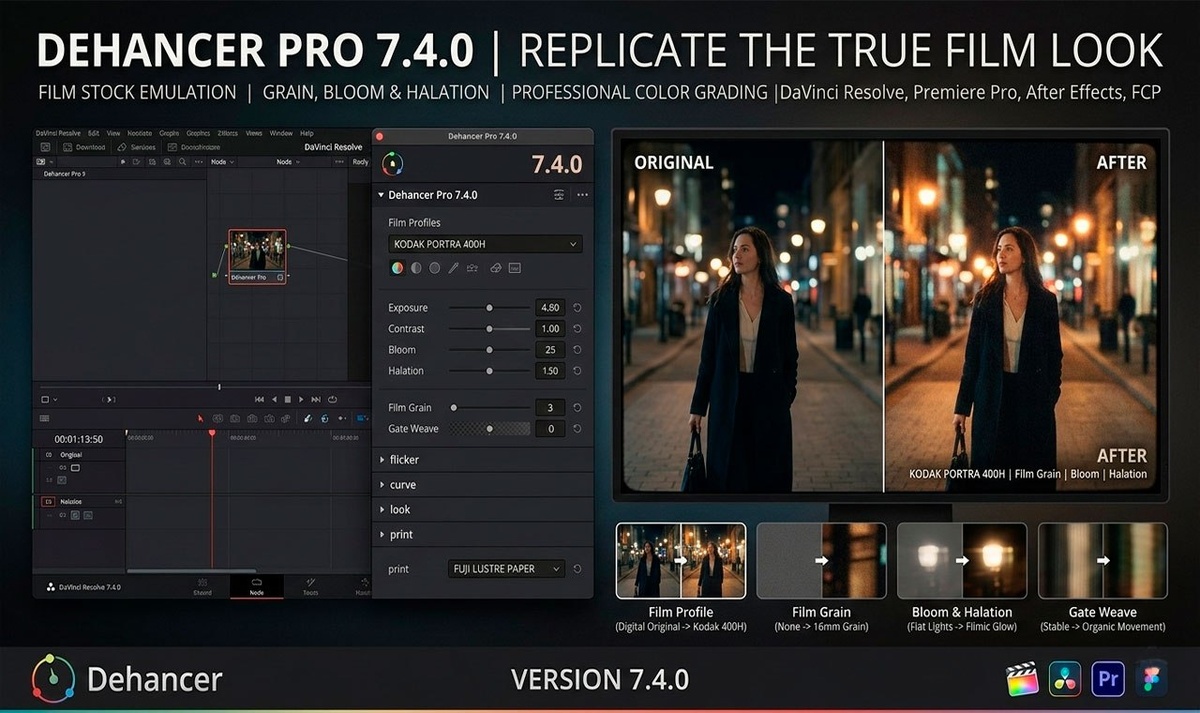The image size is (1200, 713).
Task: Click the Gate Weave preview thumbnail
Action: [1103, 560]
